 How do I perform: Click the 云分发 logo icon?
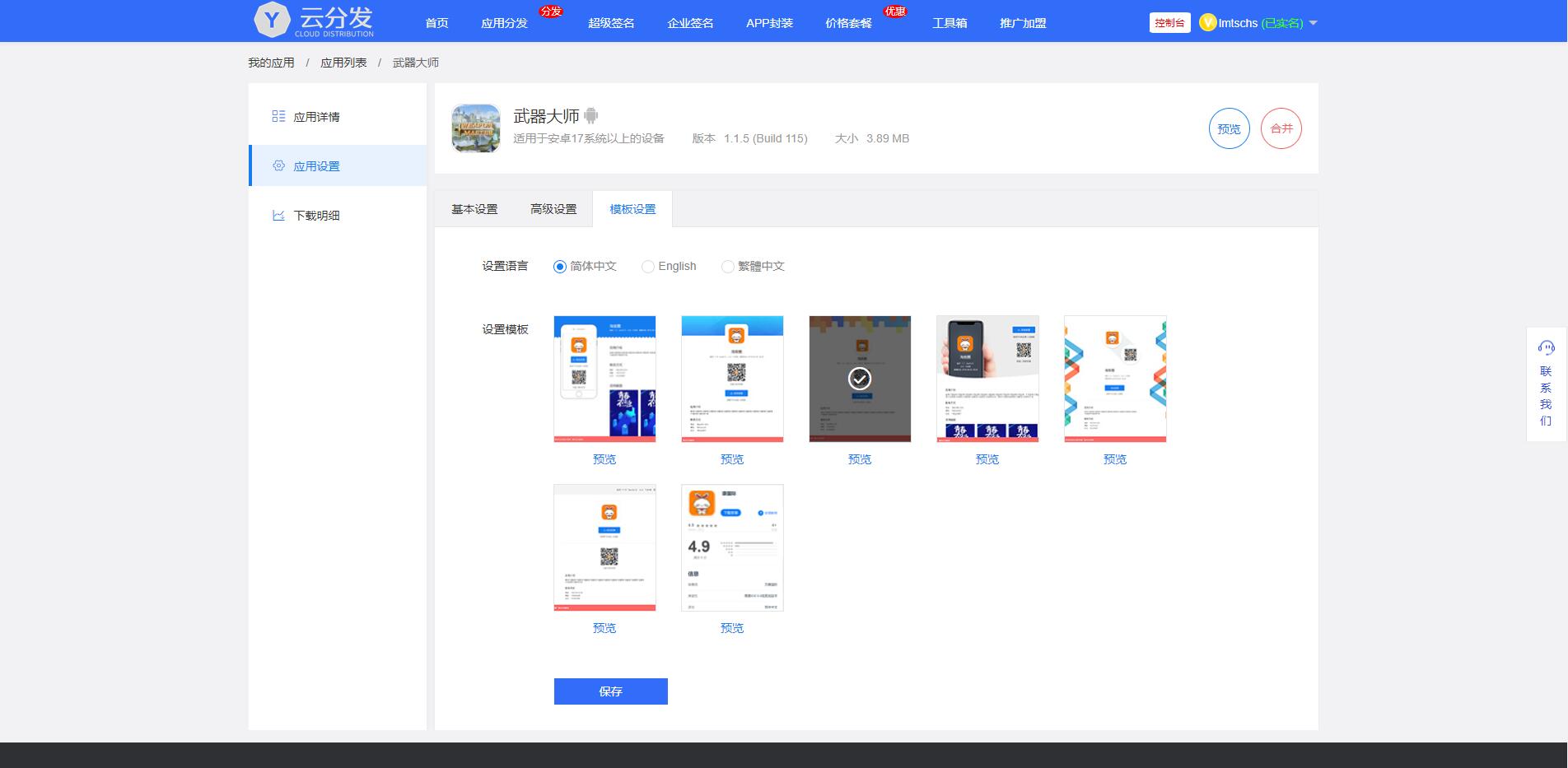(x=272, y=21)
